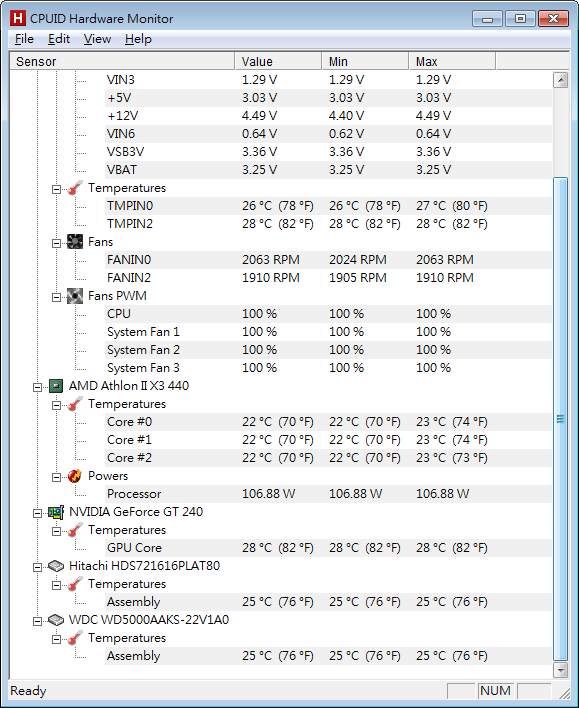Click the Sensor column header
This screenshot has height=708, width=579.
click(x=122, y=61)
